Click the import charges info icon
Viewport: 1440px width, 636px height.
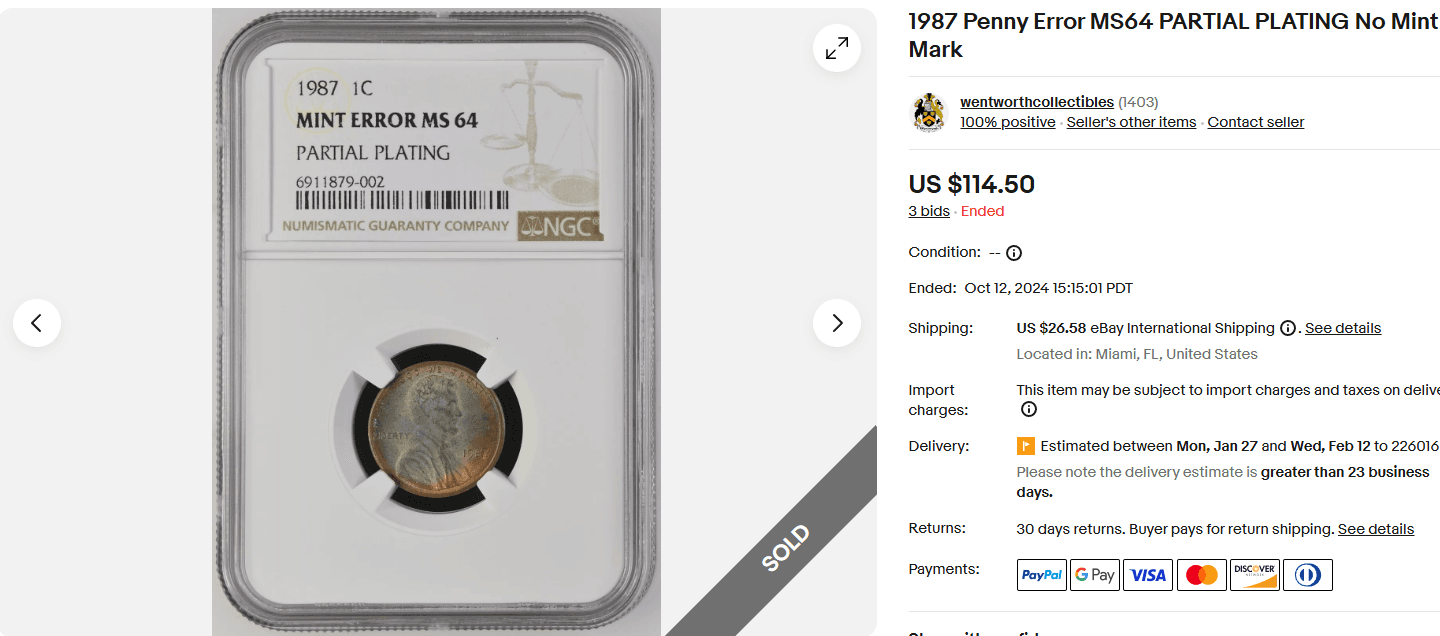coord(1028,409)
